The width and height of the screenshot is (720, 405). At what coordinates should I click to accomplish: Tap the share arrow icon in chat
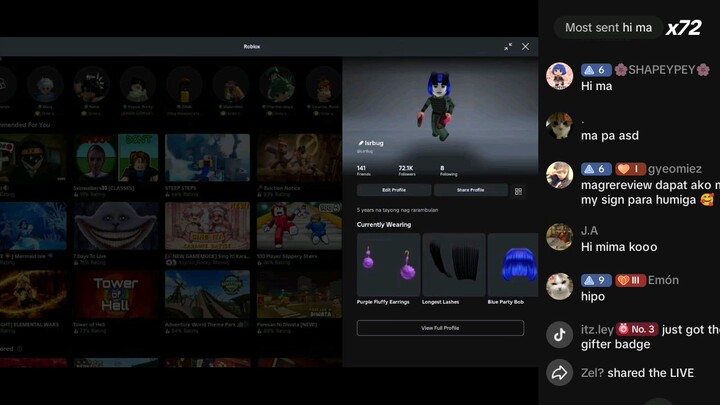[560, 373]
